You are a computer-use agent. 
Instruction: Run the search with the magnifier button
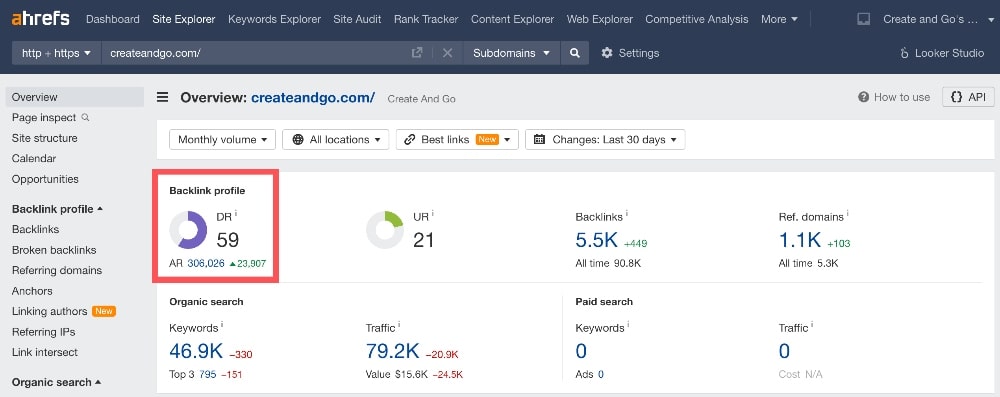click(x=575, y=53)
